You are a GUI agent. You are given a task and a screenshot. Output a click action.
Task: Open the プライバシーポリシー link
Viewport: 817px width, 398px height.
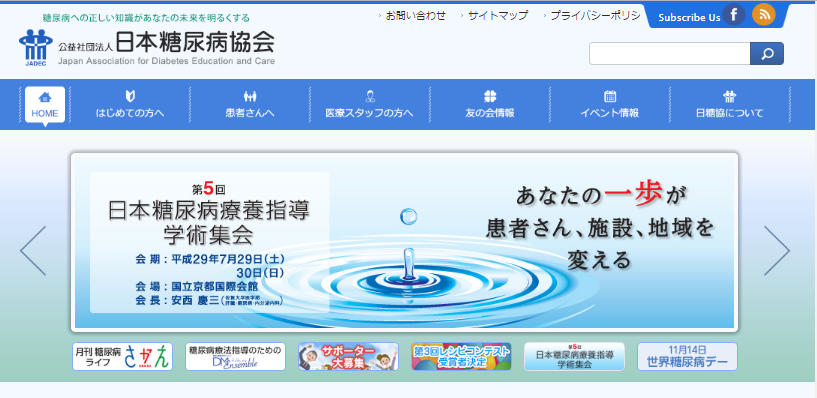pyautogui.click(x=596, y=16)
